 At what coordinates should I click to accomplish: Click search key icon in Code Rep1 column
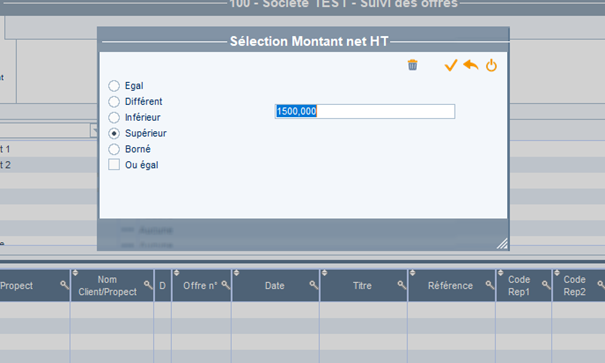tap(546, 285)
